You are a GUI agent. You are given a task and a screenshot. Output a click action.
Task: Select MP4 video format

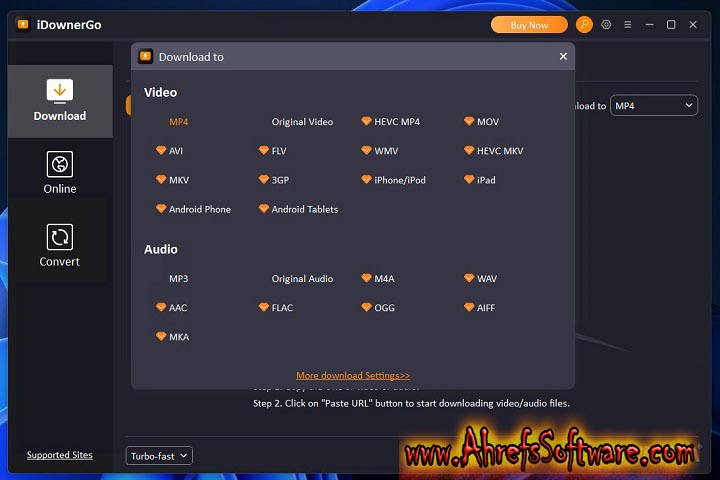click(178, 122)
